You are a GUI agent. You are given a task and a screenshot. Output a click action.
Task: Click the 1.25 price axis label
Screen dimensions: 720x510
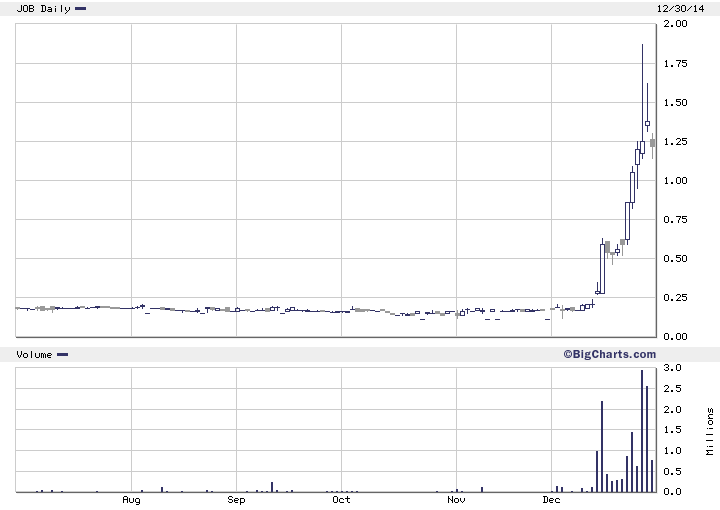pos(675,141)
